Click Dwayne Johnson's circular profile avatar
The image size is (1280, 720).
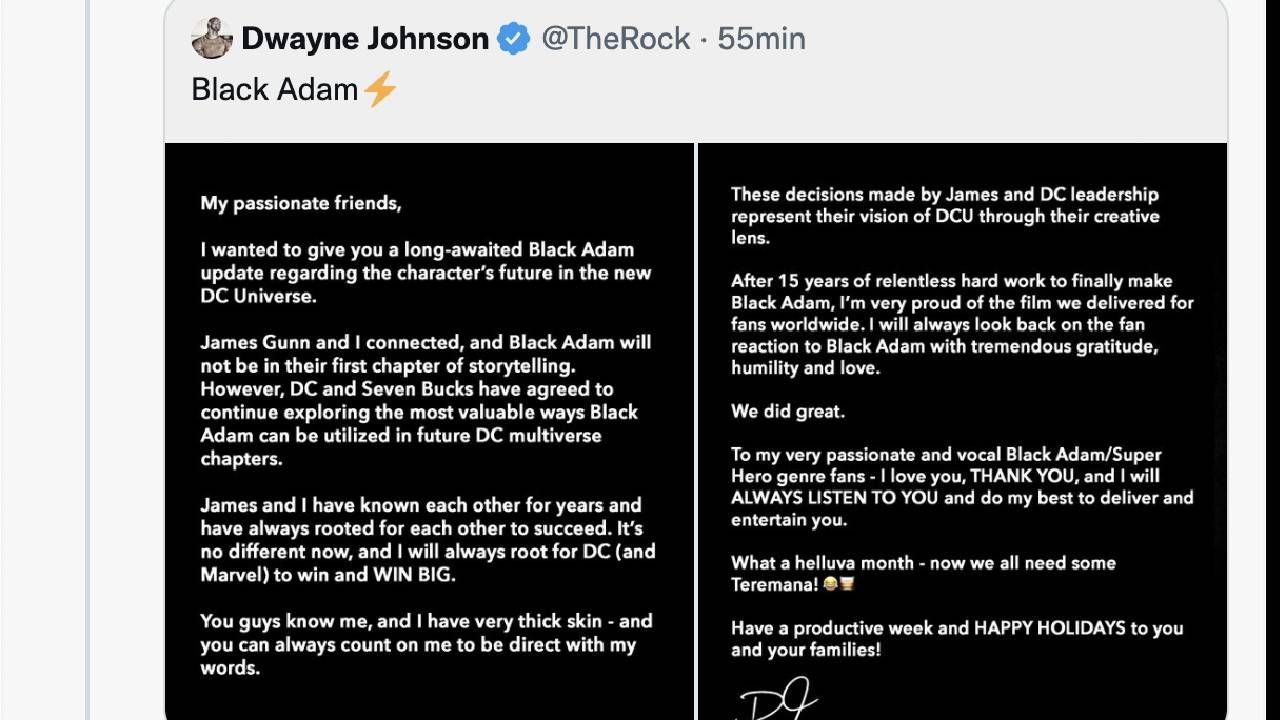213,36
